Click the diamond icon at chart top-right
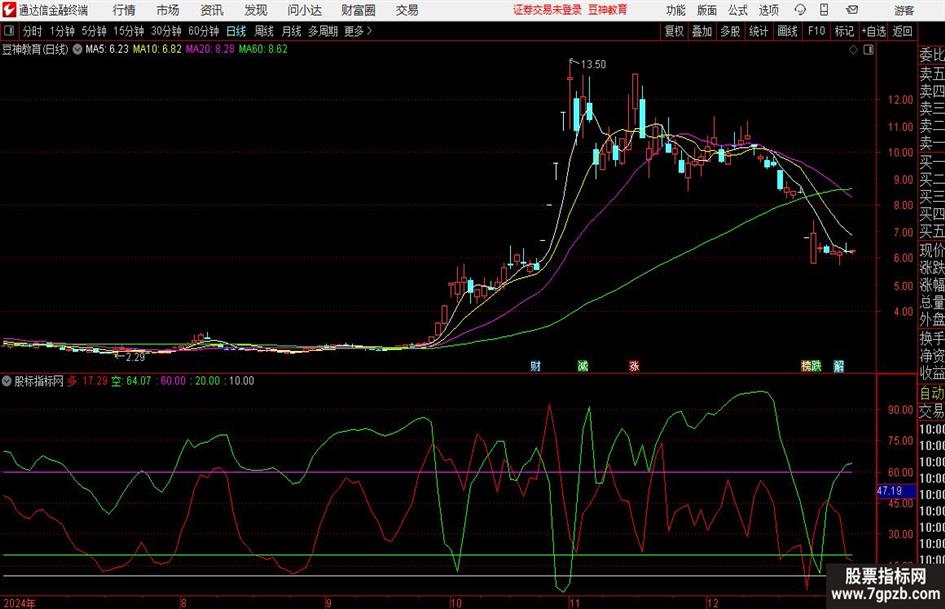This screenshot has height=609, width=945. (x=853, y=50)
